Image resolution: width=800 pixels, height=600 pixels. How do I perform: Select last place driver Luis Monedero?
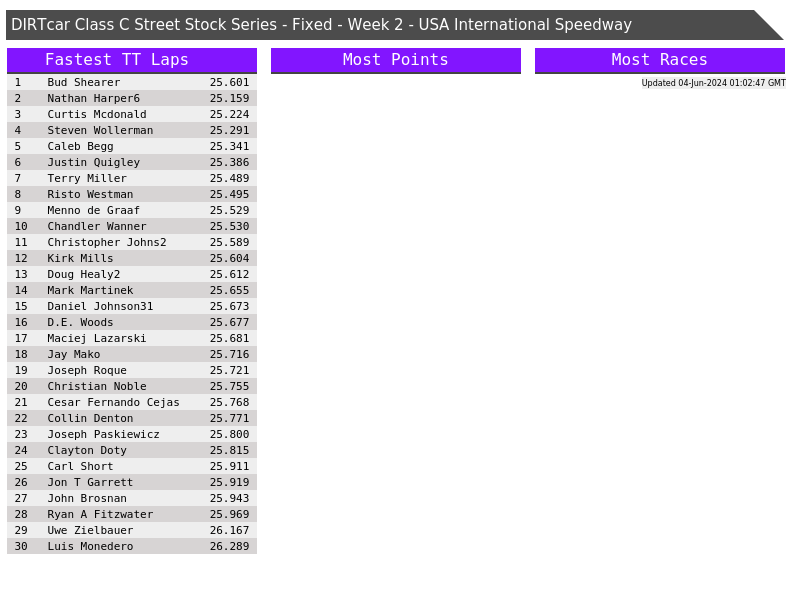point(90,546)
